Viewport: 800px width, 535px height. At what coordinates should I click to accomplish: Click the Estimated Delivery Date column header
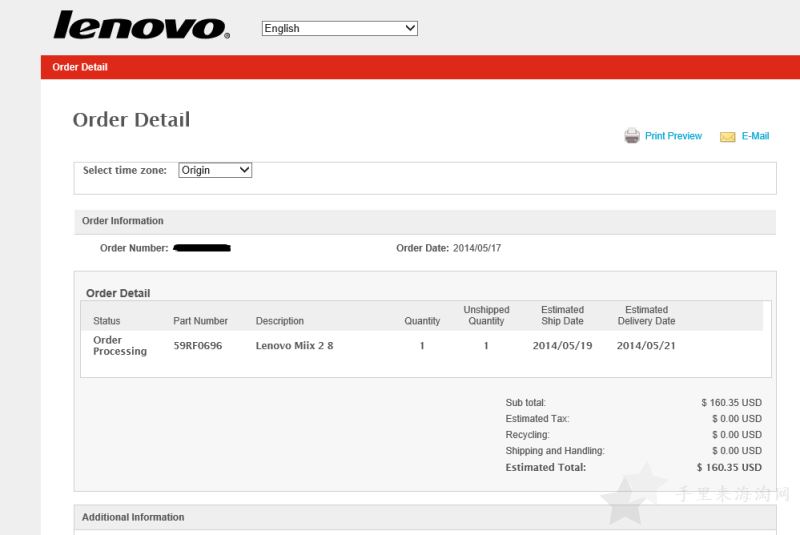[646, 315]
